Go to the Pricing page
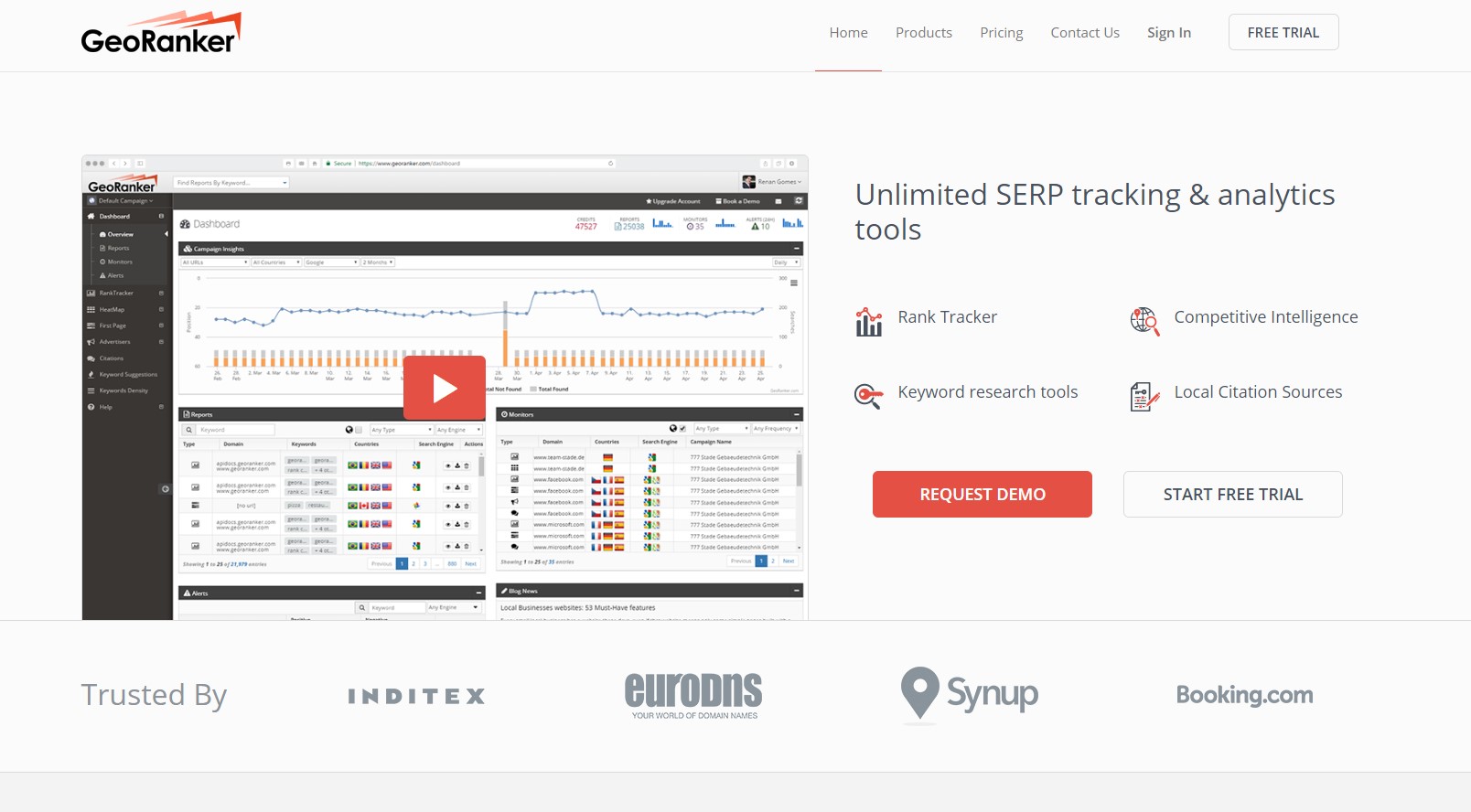Image resolution: width=1471 pixels, height=812 pixels. pos(1002,33)
